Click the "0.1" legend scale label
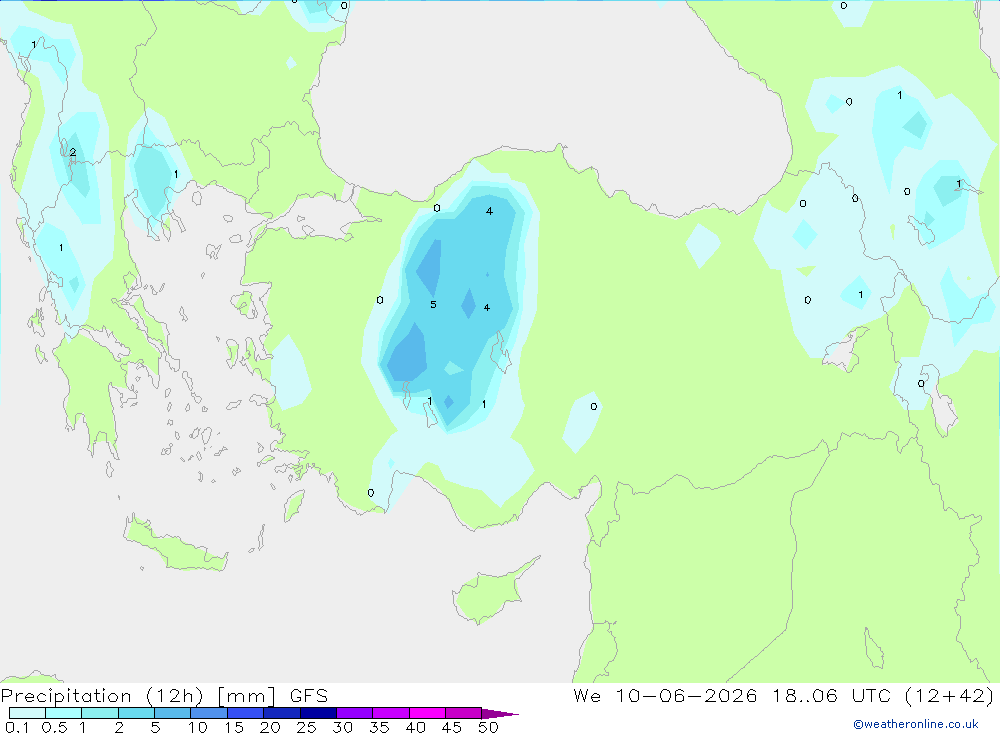The height and width of the screenshot is (733, 1000). coord(17,727)
